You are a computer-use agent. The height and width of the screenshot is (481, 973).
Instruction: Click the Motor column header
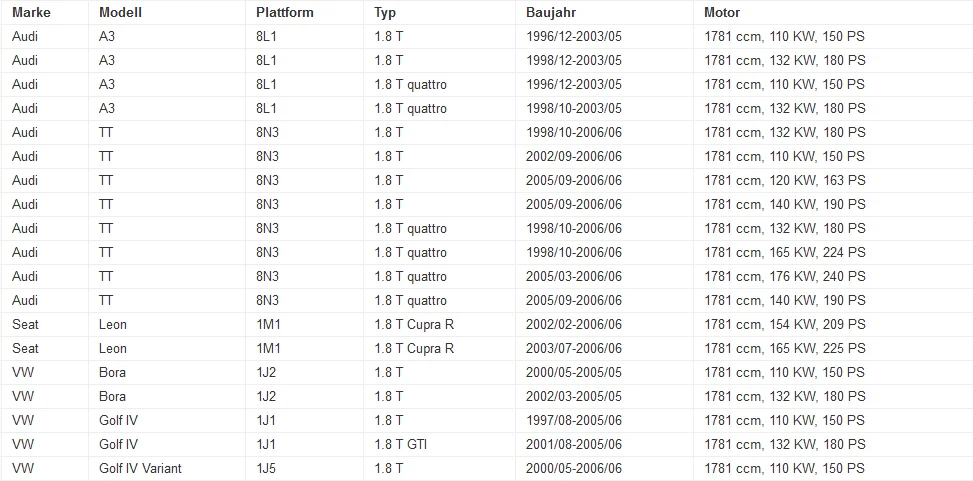coord(722,12)
